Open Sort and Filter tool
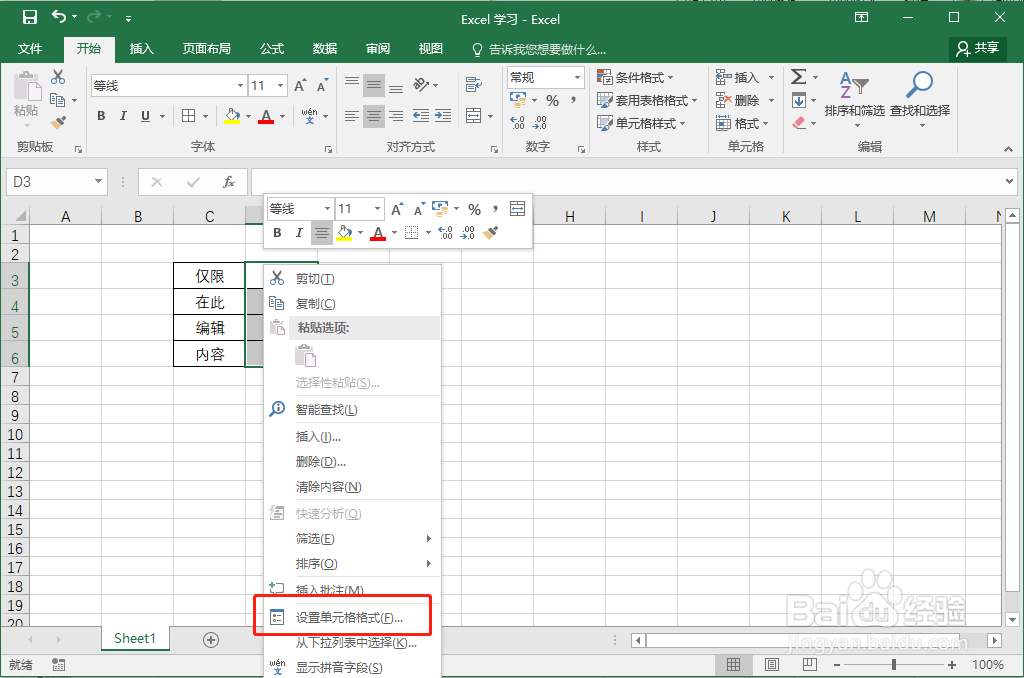1024x678 pixels. coord(854,99)
